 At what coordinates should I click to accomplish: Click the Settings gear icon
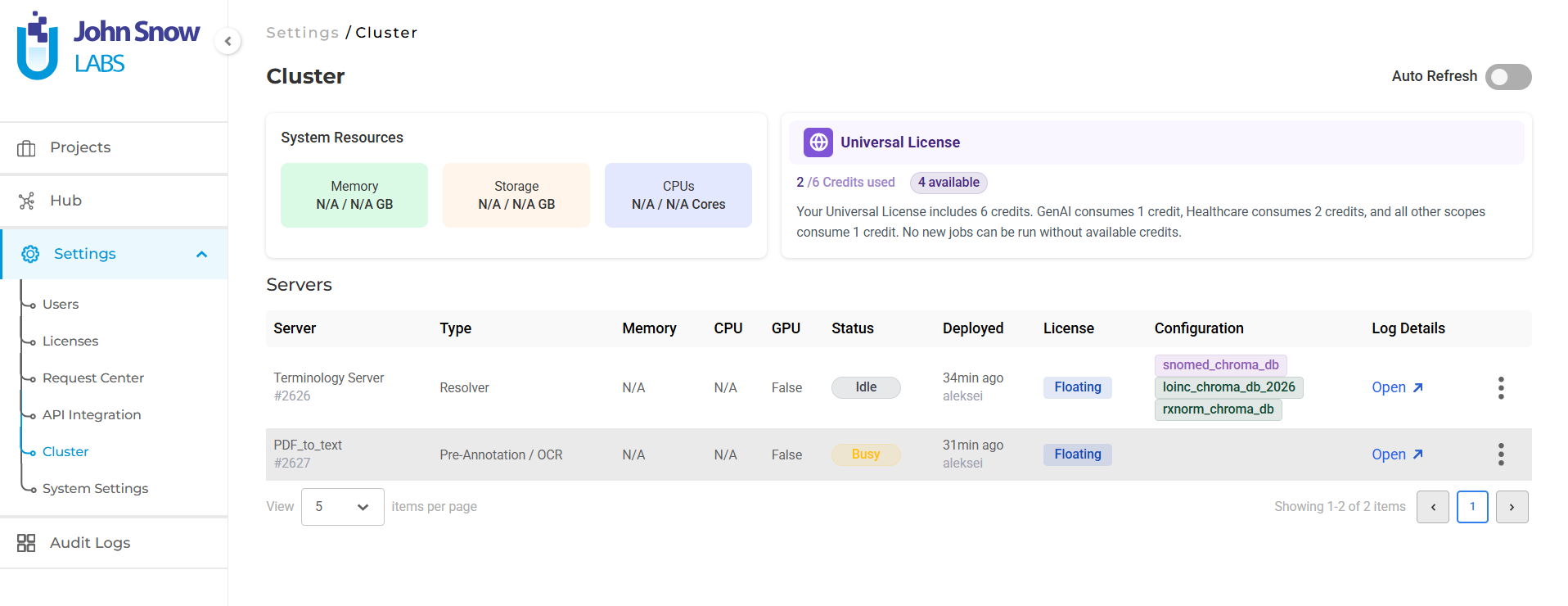tap(30, 255)
